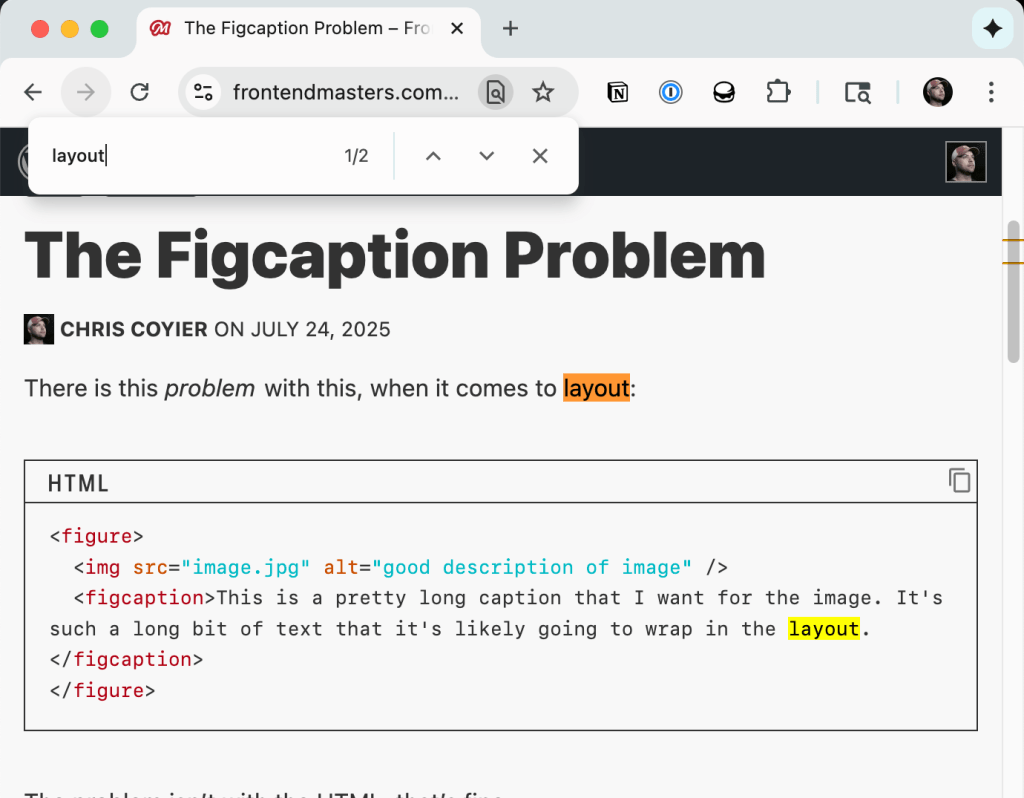This screenshot has height=798, width=1024.
Task: Click the browser back arrow
Action: coord(33,93)
